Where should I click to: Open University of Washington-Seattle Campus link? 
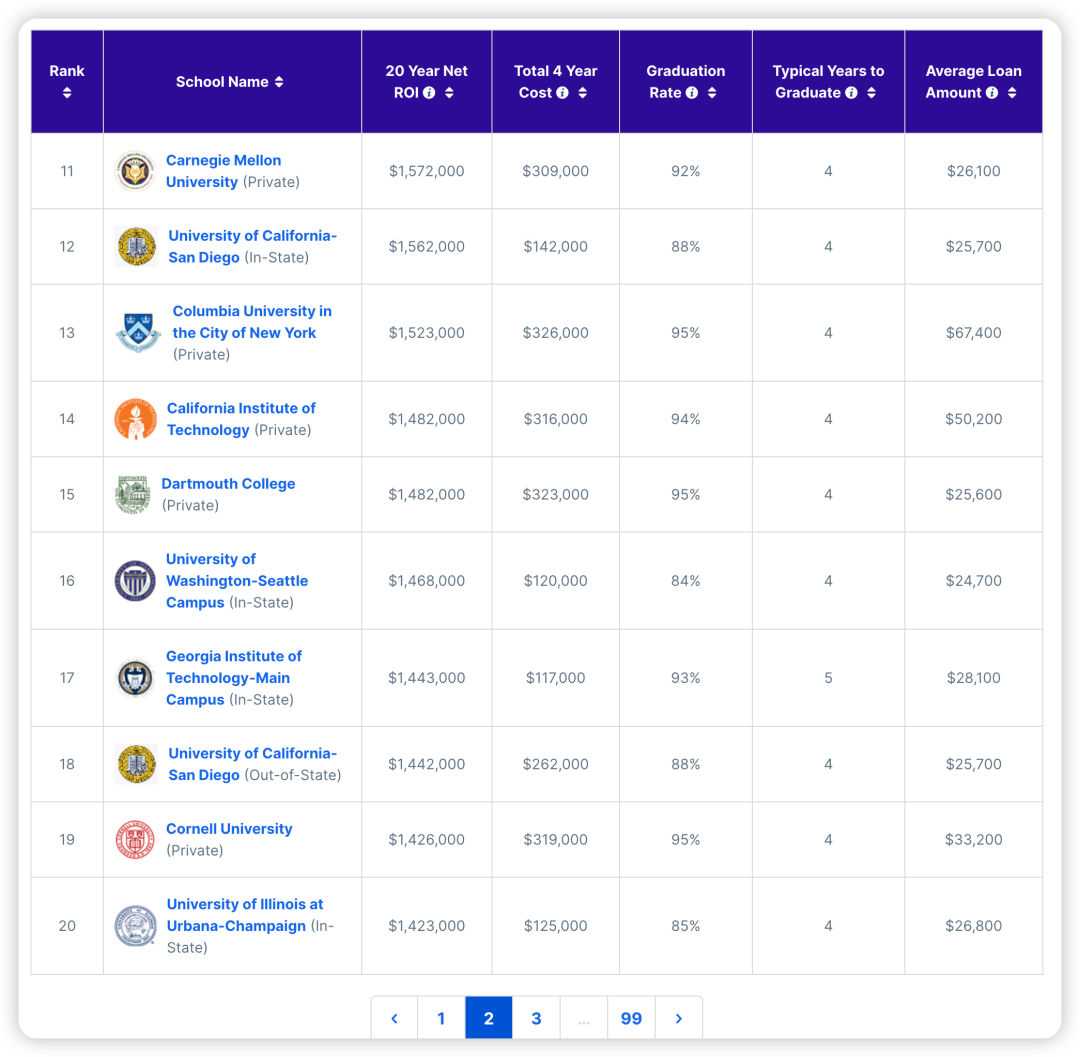[237, 580]
